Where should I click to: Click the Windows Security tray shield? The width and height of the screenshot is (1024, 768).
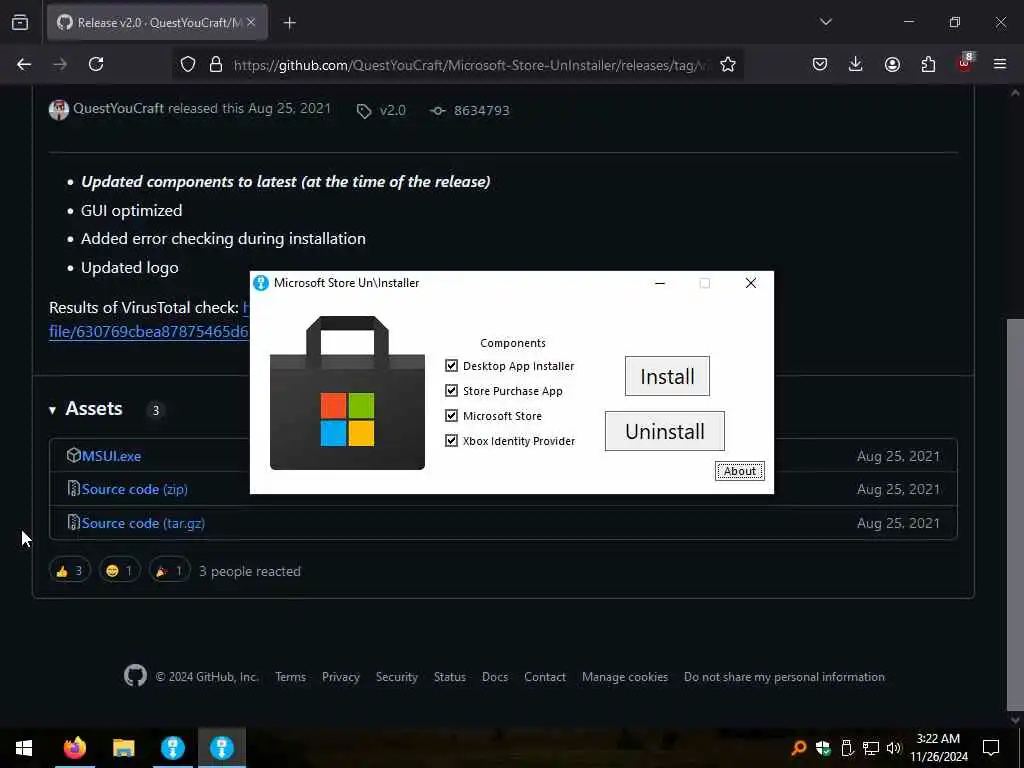[823, 748]
